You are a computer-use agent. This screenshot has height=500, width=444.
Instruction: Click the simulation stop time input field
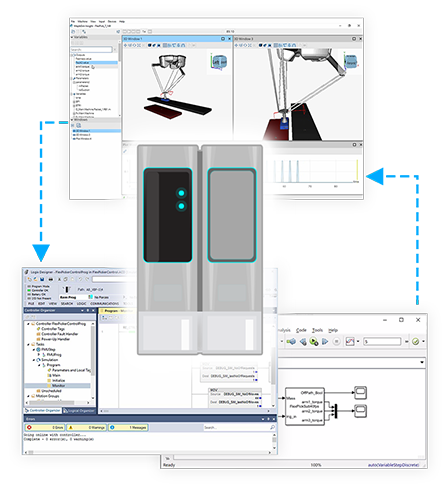point(382,341)
